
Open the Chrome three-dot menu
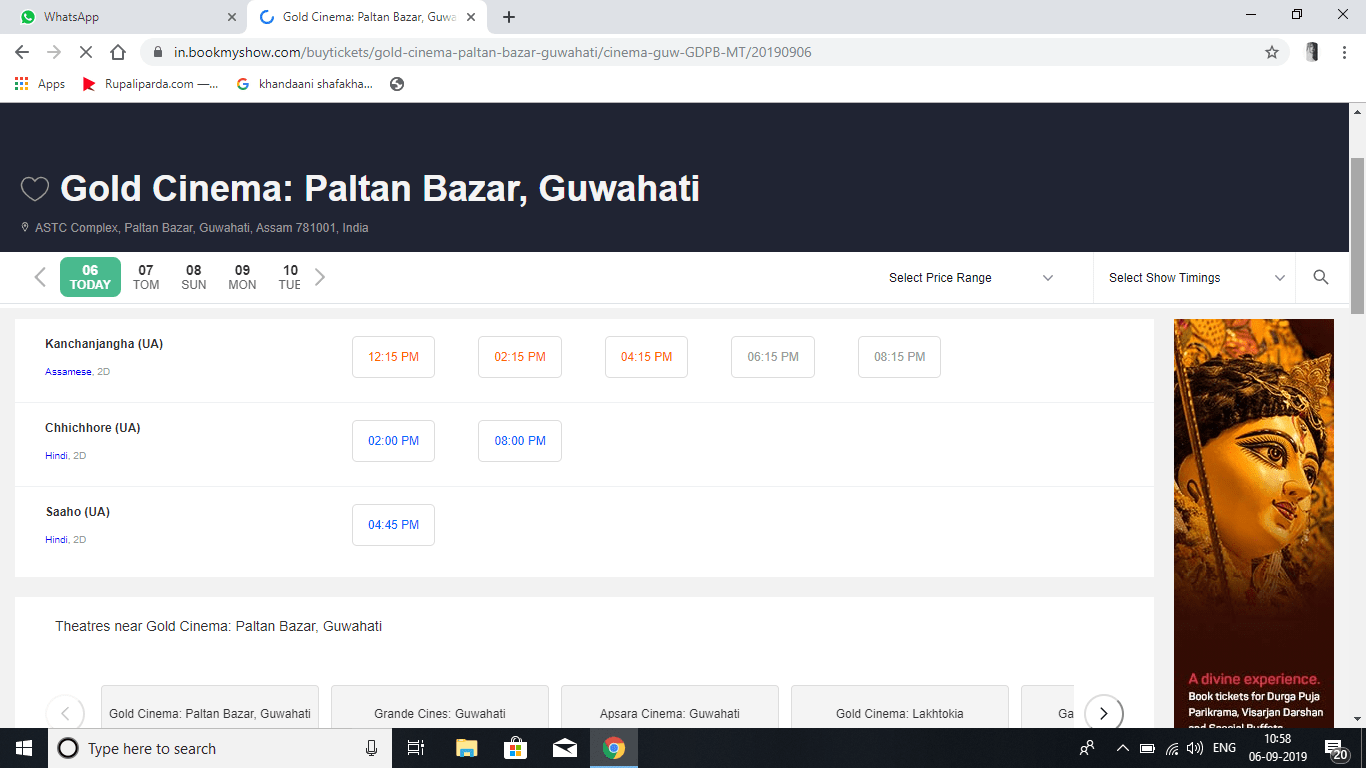pyautogui.click(x=1344, y=52)
